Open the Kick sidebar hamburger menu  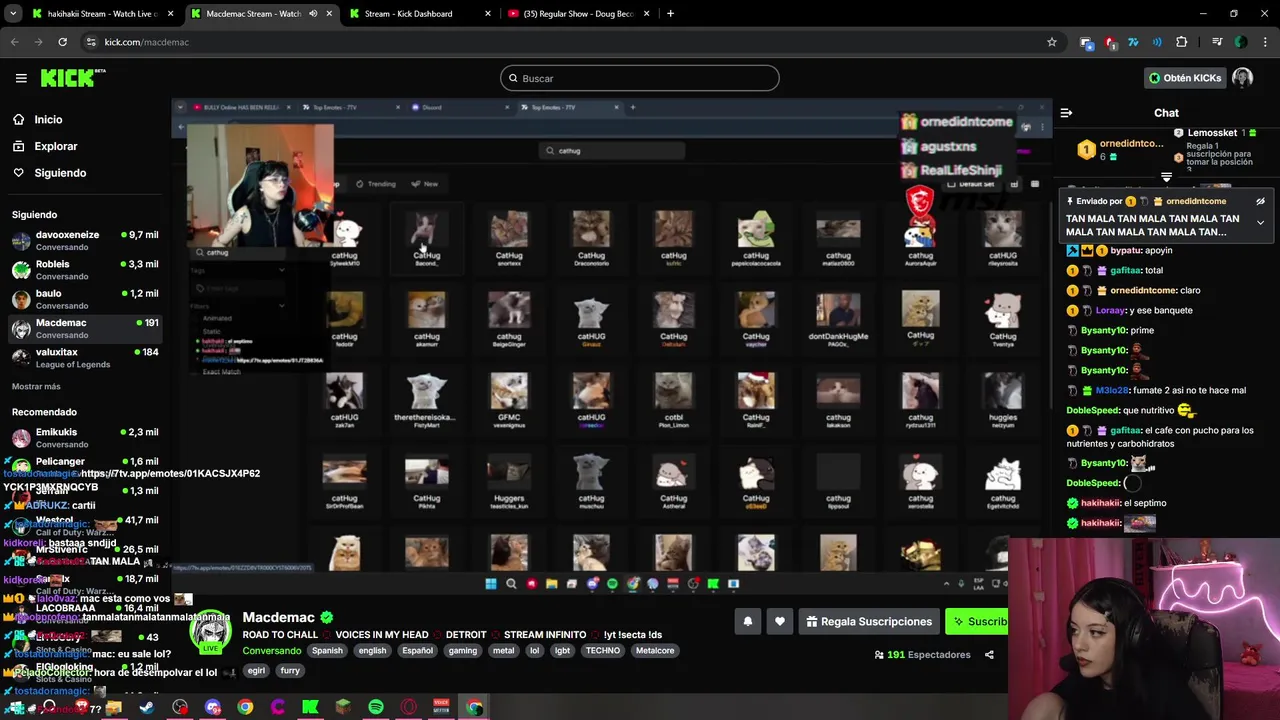tap(21, 78)
